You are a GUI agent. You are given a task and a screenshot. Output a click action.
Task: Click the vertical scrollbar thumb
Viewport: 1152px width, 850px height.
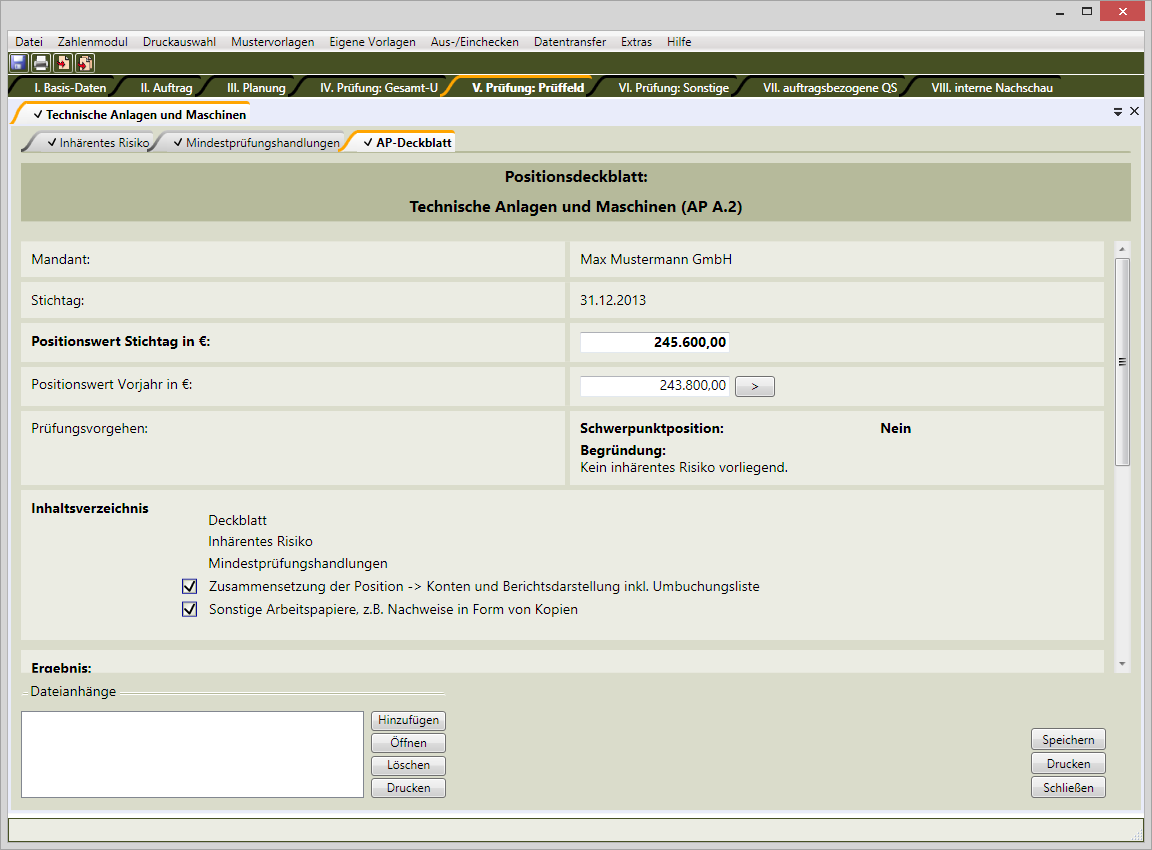1122,360
